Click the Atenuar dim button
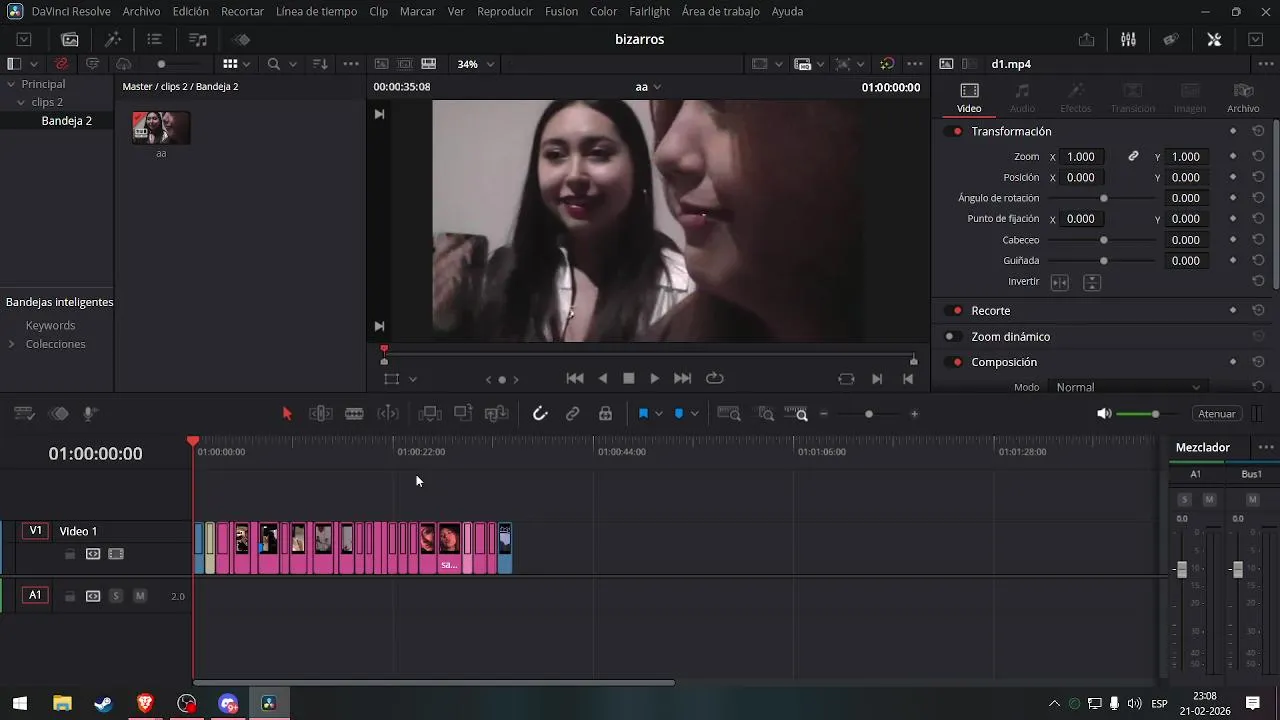Viewport: 1280px width, 720px height. (x=1217, y=414)
